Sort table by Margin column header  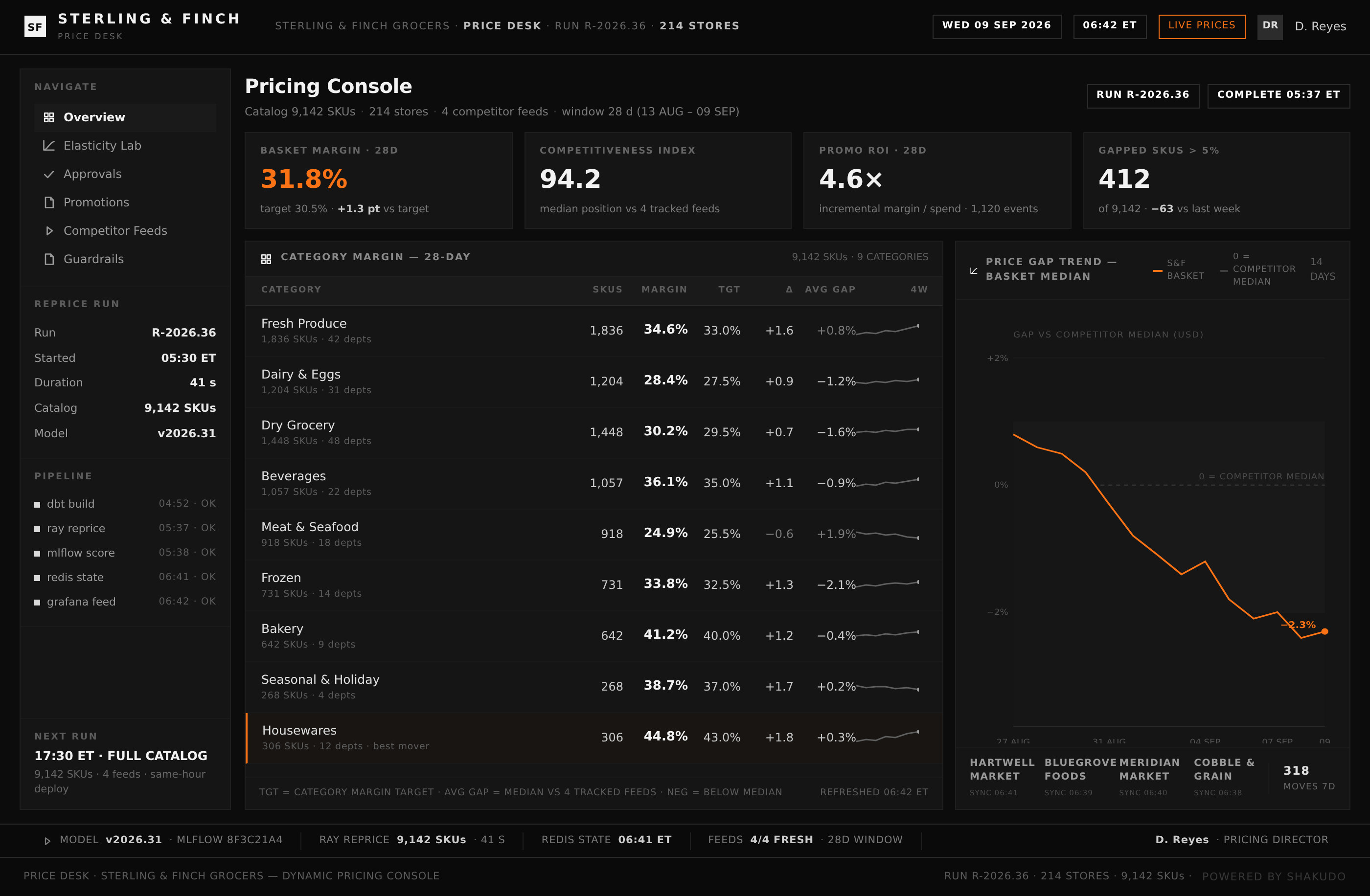tap(663, 290)
